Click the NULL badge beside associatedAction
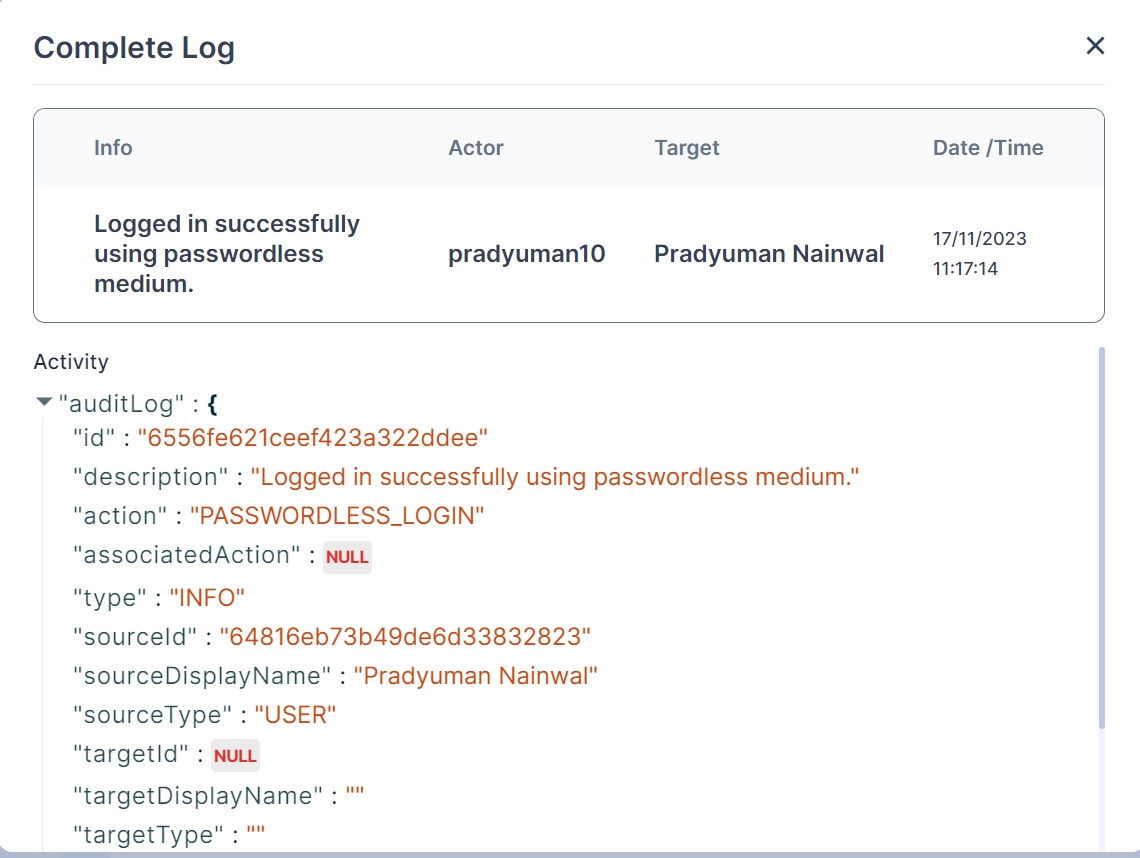 tap(347, 557)
